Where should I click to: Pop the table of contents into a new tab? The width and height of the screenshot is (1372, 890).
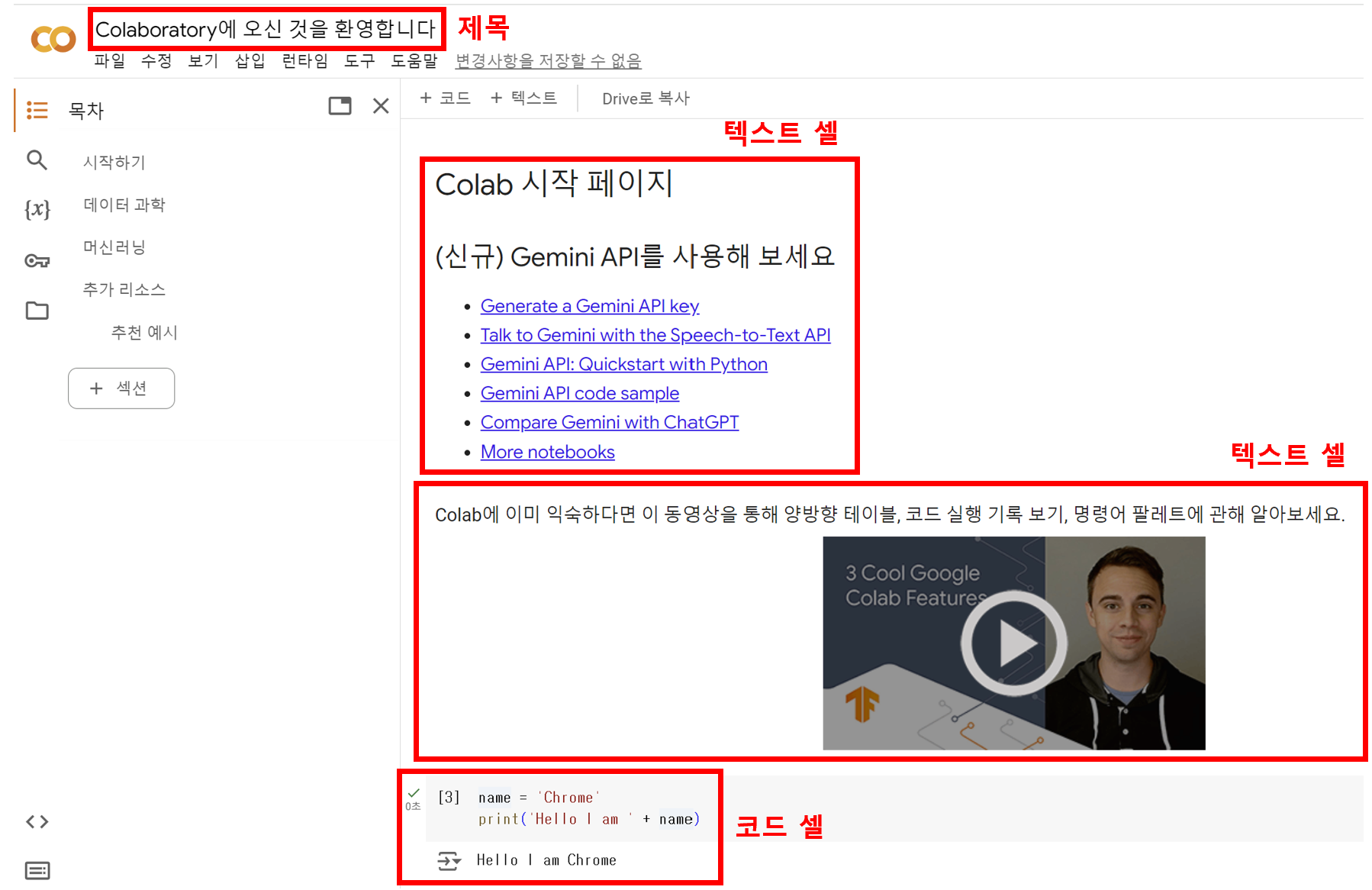tap(340, 106)
